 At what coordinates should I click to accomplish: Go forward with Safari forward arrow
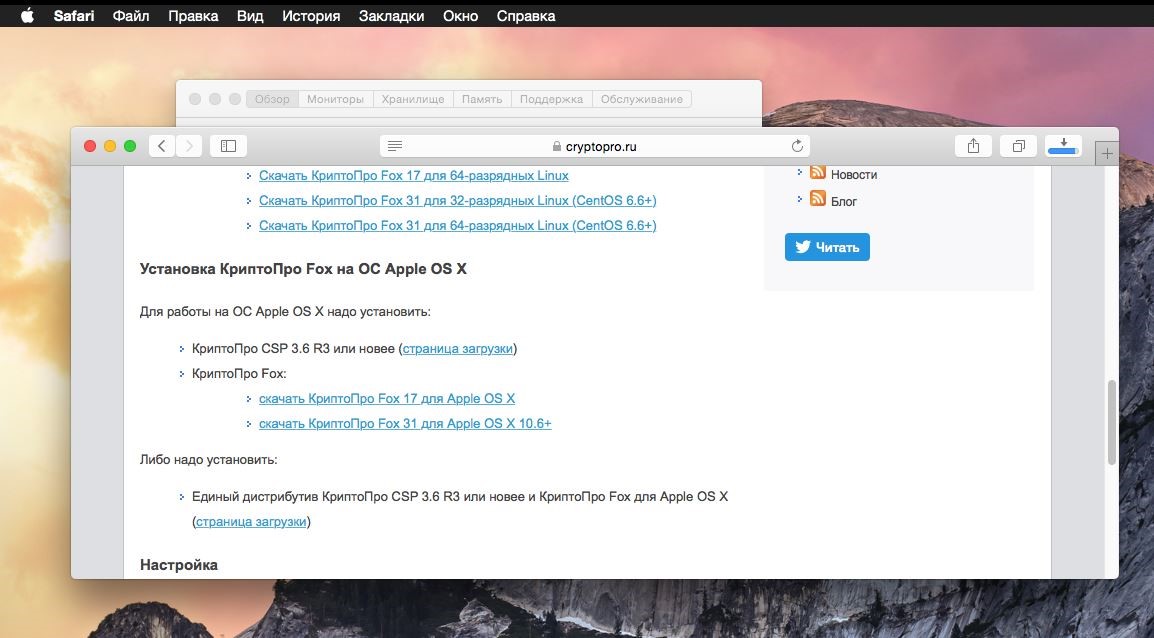click(188, 146)
